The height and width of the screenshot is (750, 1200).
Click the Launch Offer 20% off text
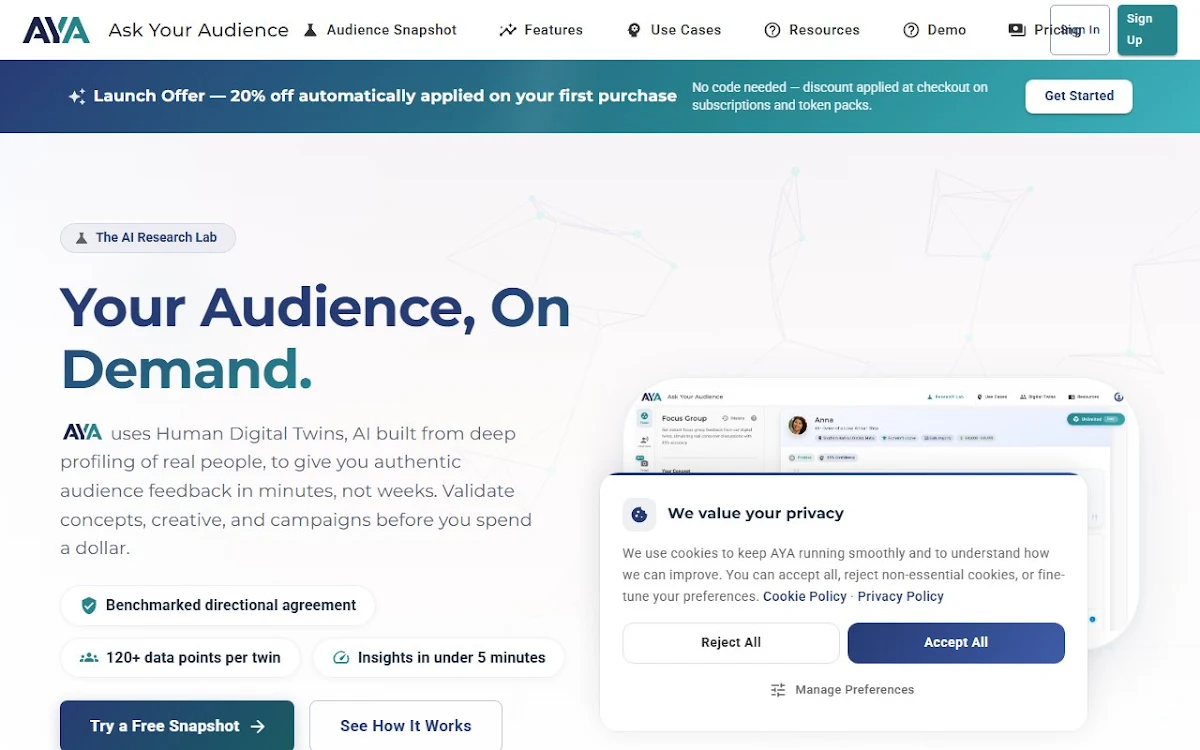point(385,96)
